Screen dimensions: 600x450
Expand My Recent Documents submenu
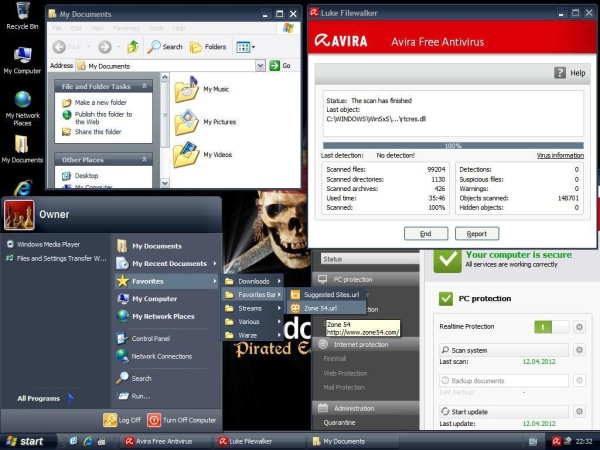click(167, 264)
